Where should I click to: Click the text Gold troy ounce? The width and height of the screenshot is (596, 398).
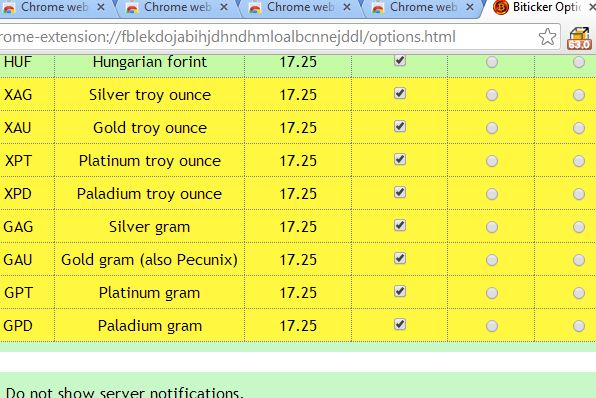point(150,128)
